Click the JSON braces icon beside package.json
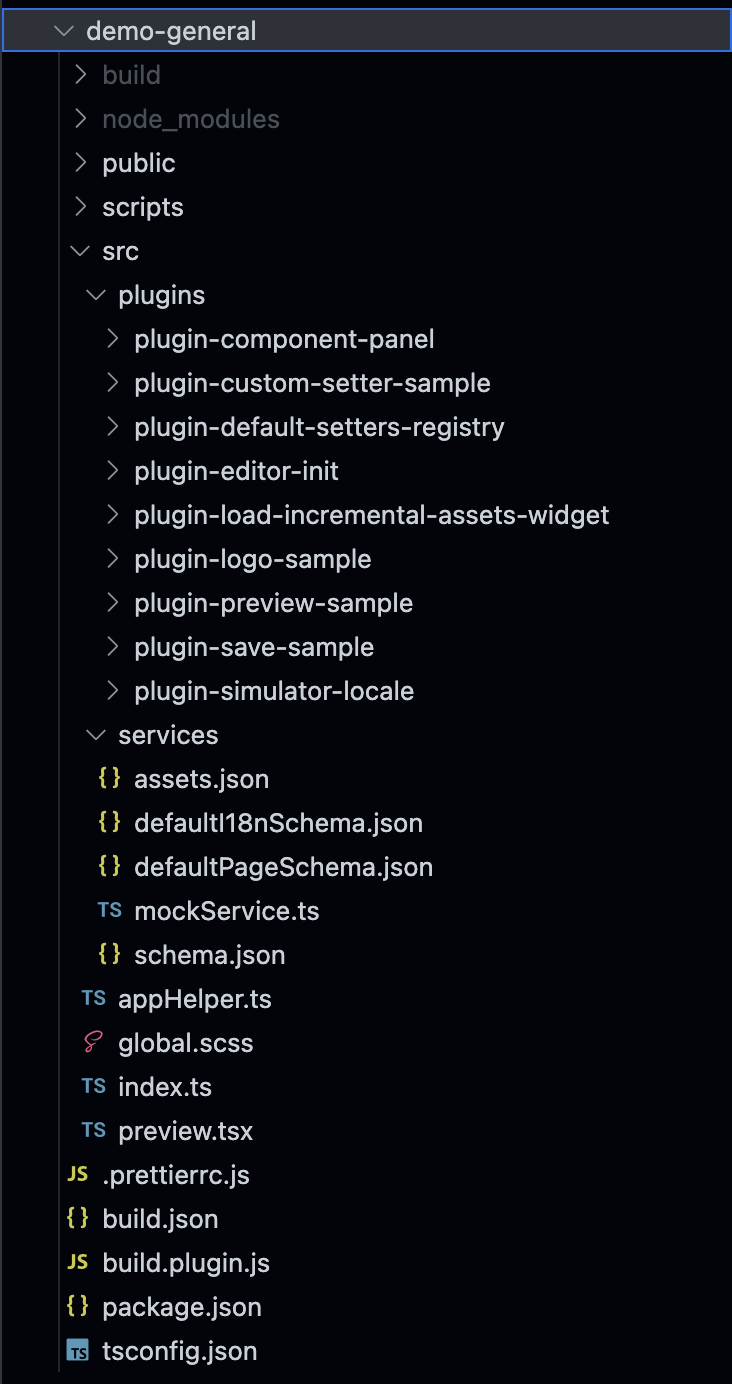Screen dimensions: 732x1384 [x=77, y=1307]
